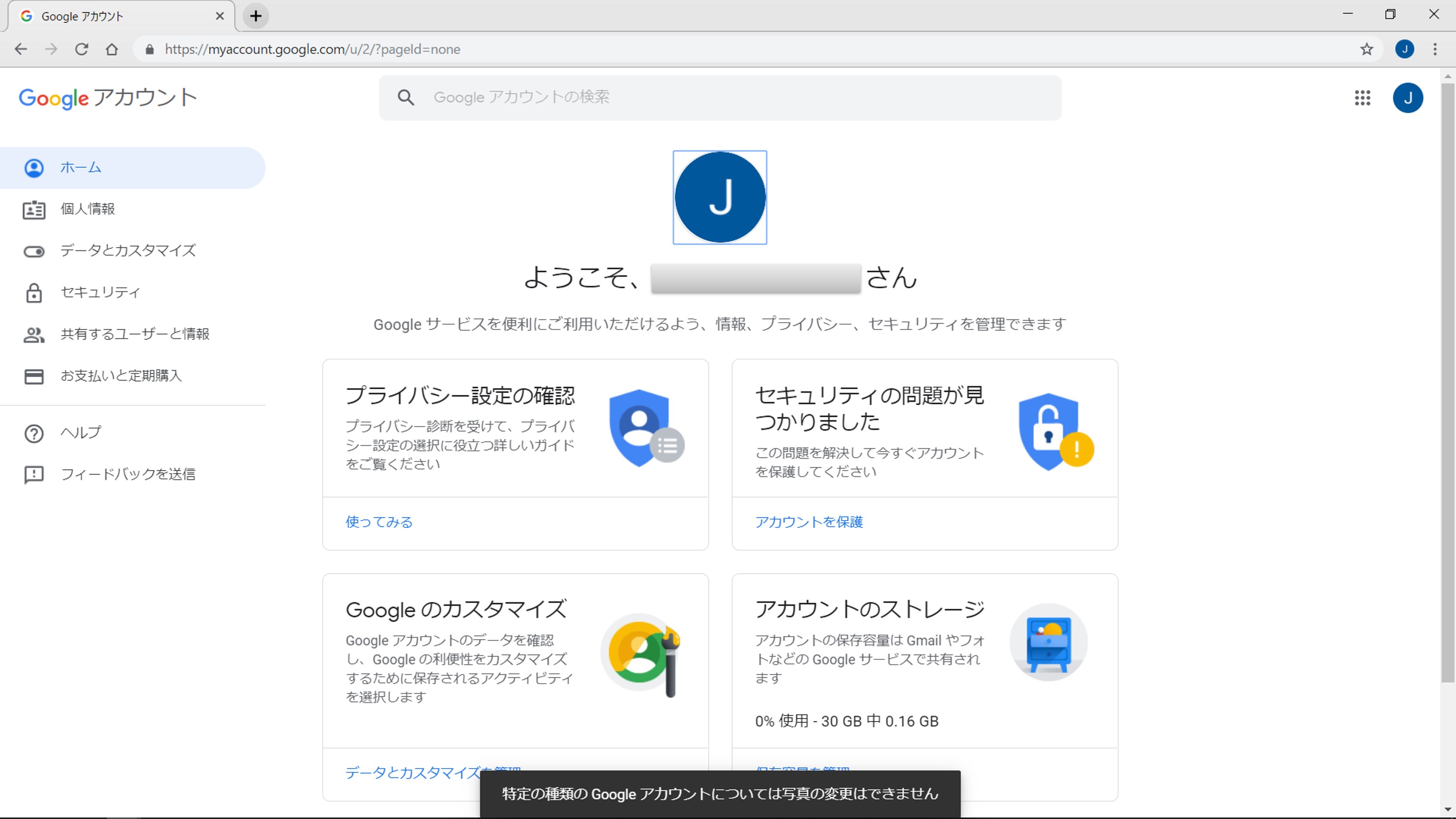Click the セキュリティ padlock icon
The image size is (1456, 819).
click(x=34, y=293)
